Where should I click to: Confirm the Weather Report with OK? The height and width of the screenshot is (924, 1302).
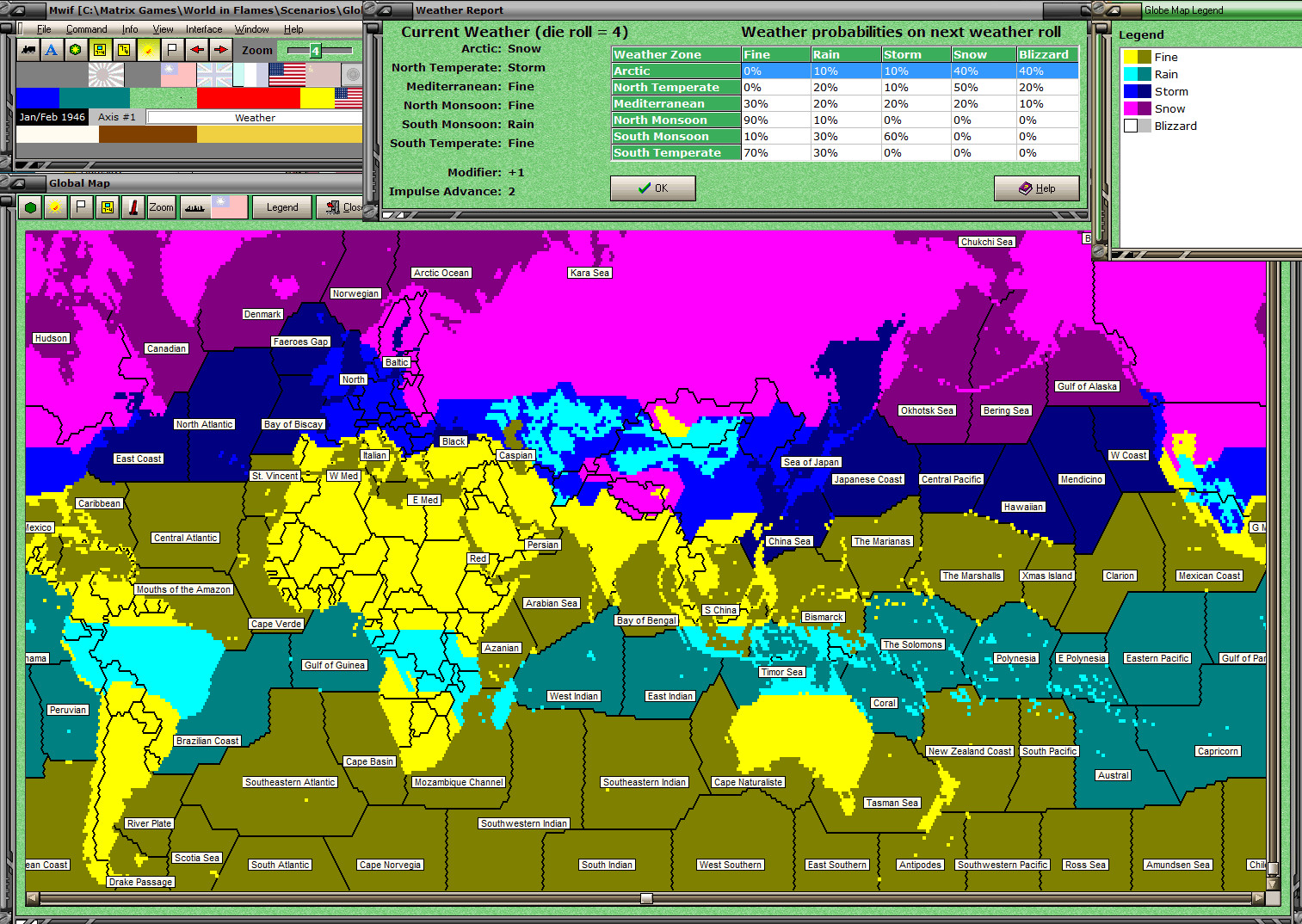pyautogui.click(x=653, y=188)
